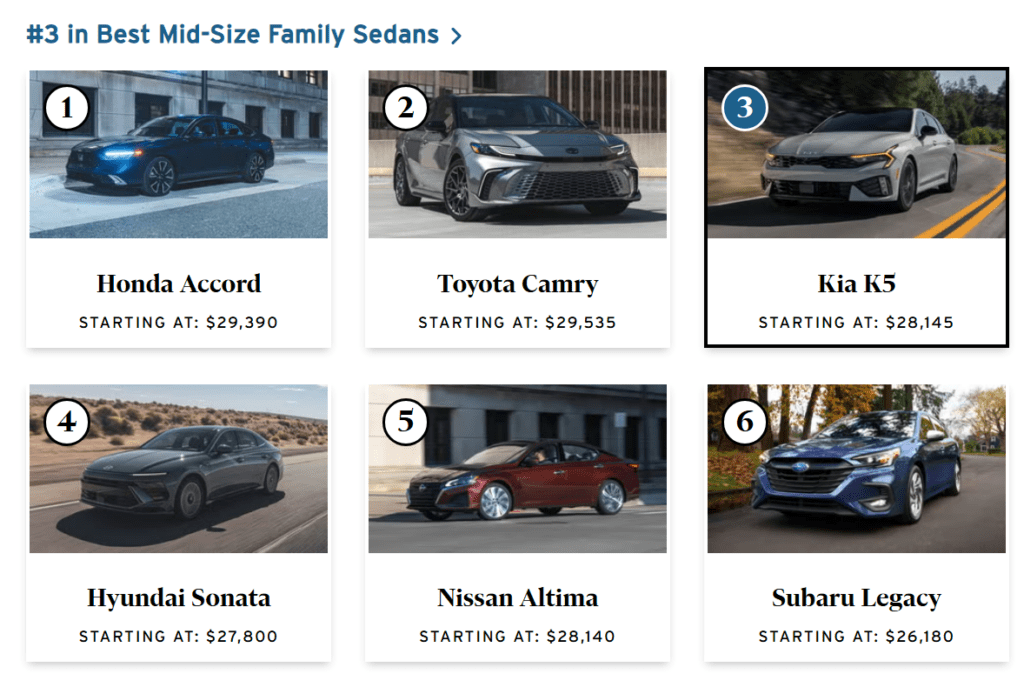Click the number 6 rank badge

[x=744, y=422]
